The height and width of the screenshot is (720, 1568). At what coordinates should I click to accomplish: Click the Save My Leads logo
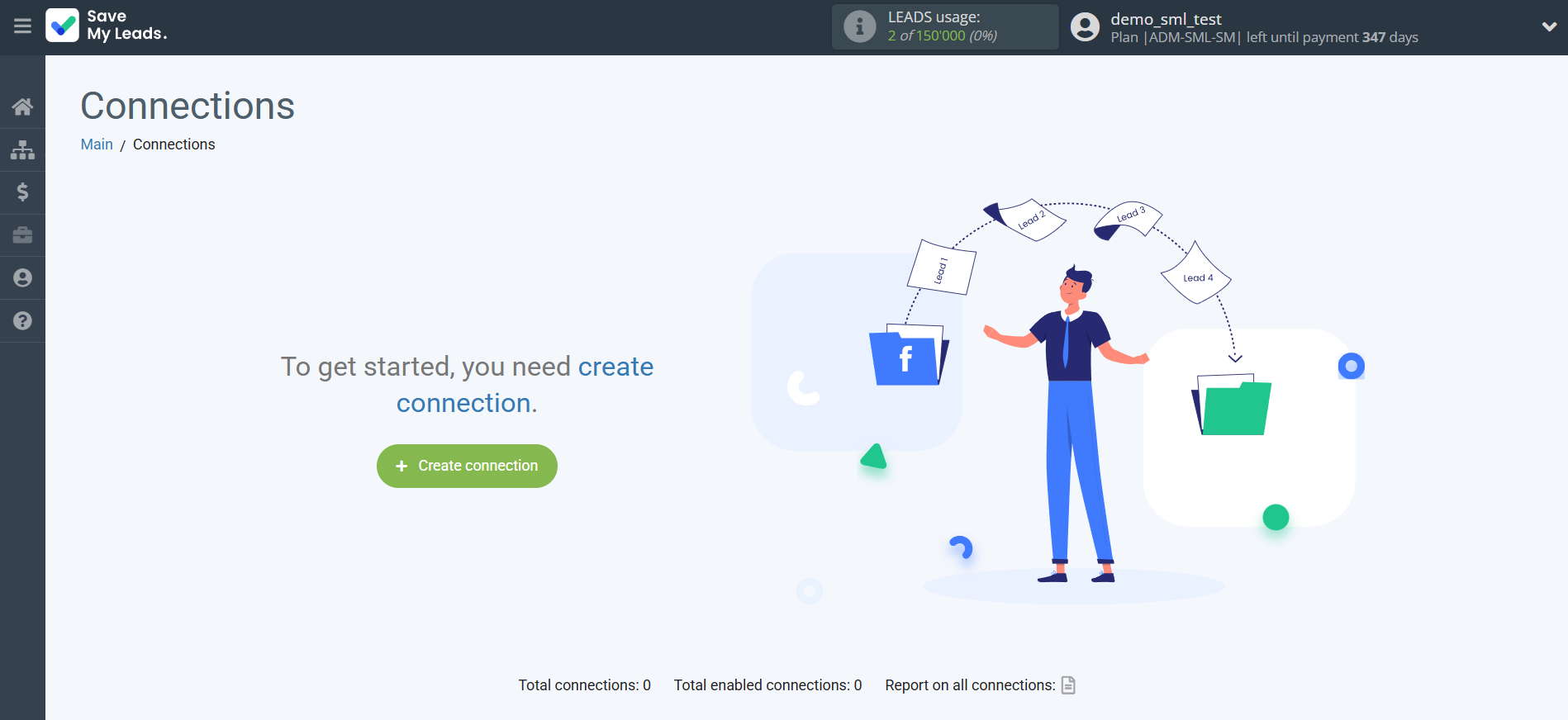click(x=107, y=26)
